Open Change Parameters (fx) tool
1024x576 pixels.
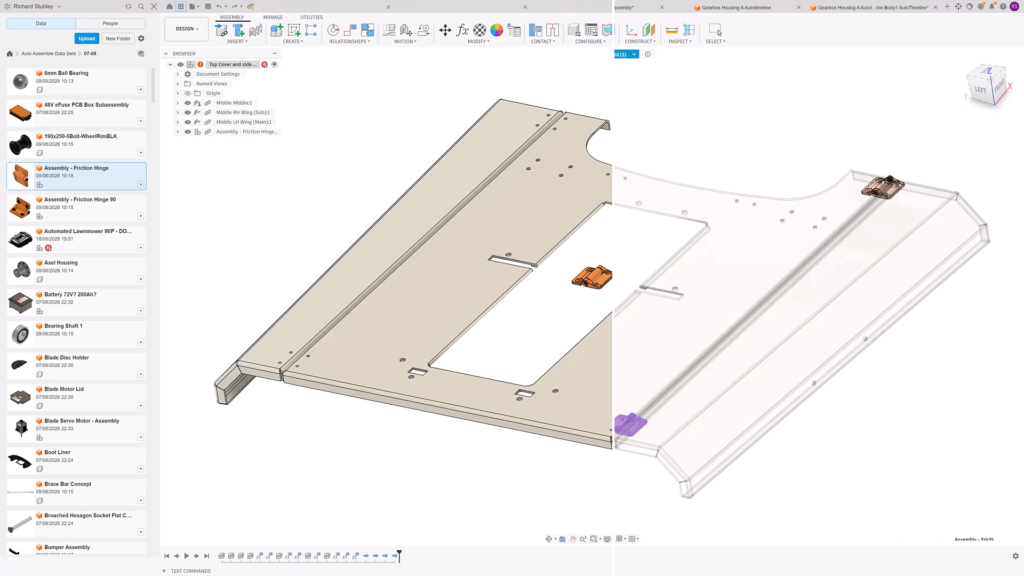click(x=462, y=30)
